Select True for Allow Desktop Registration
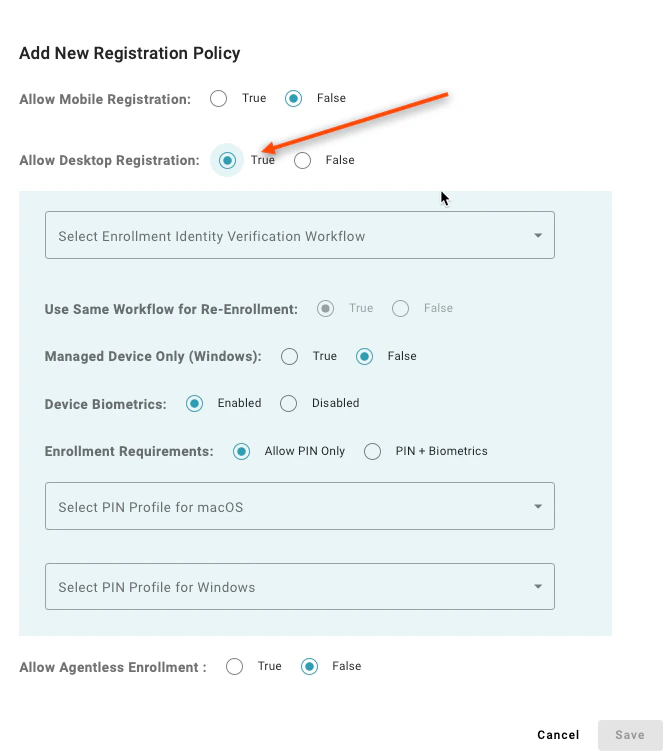Viewport: 665px width, 755px height. click(x=227, y=160)
